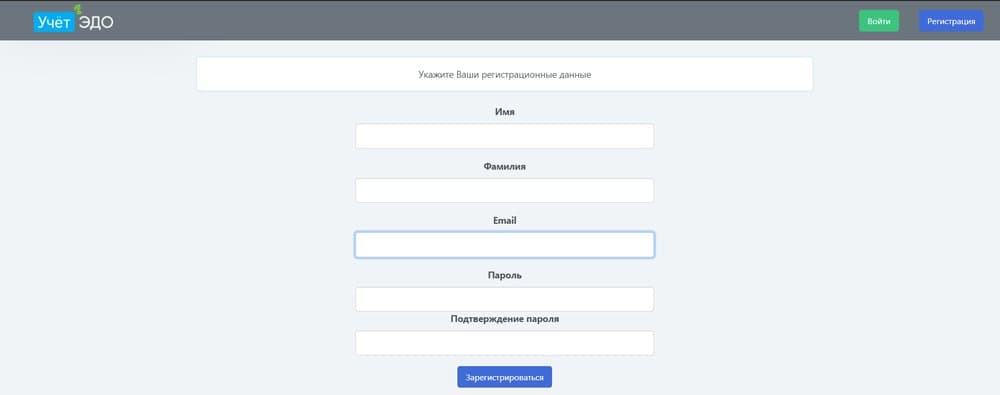Click the Email field label
Screen dimensions: 1000x395
coord(504,220)
